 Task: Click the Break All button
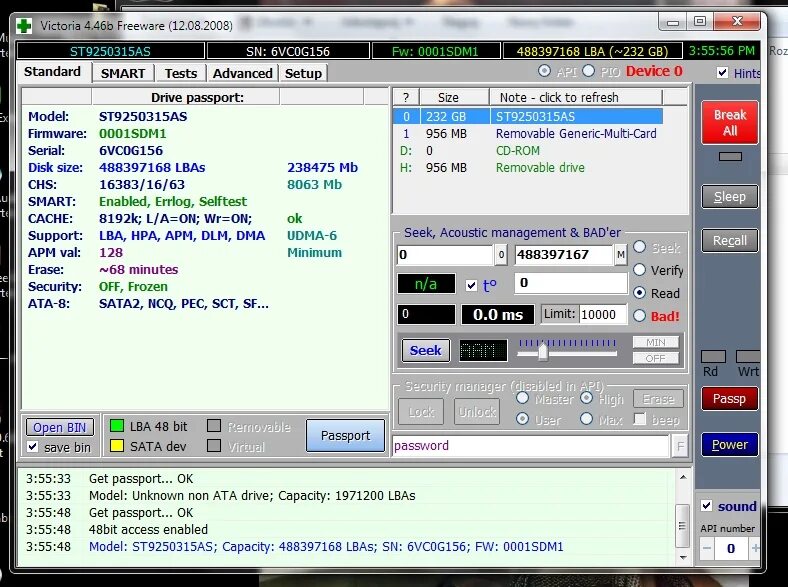730,123
